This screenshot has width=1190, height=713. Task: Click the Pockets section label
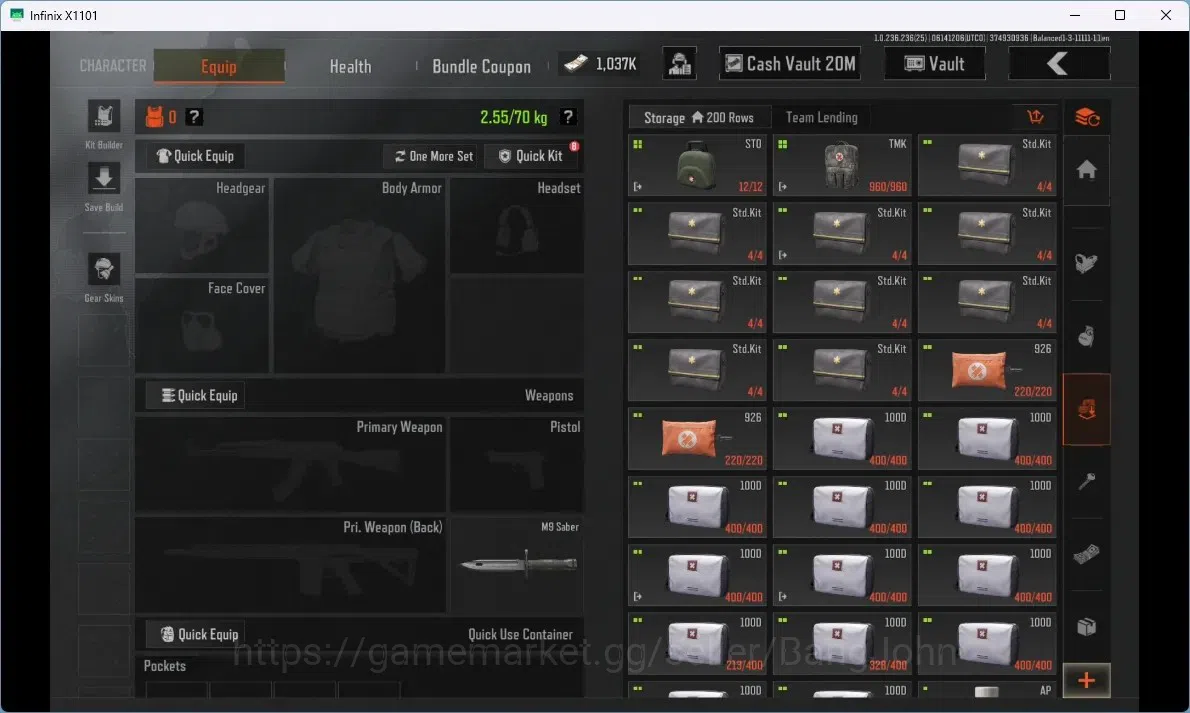tap(165, 666)
